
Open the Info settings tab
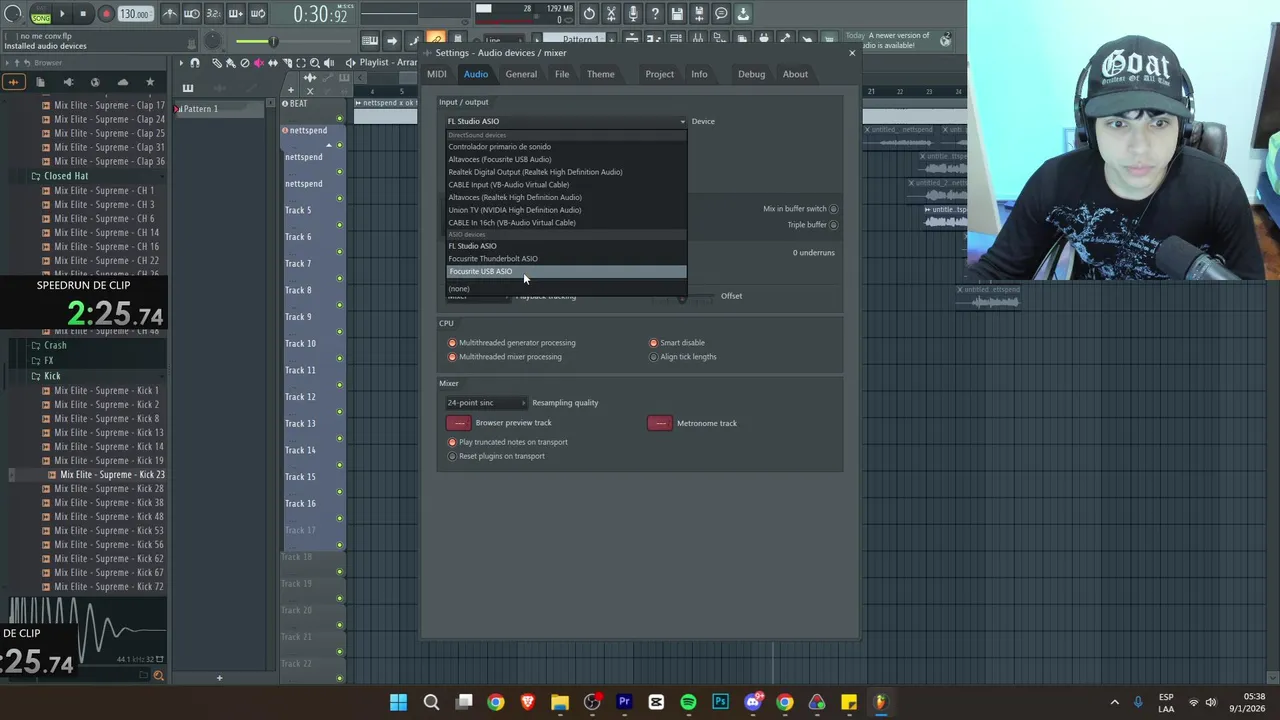pyautogui.click(x=699, y=74)
